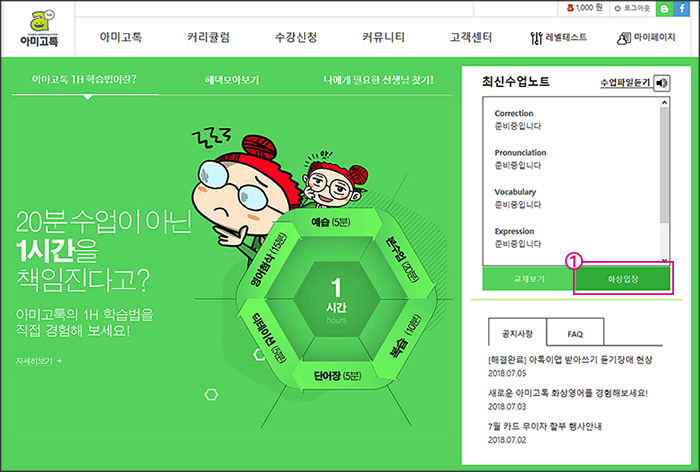Image resolution: width=700 pixels, height=472 pixels.
Task: Click the scroll down arrow in notes box
Action: 664,261
